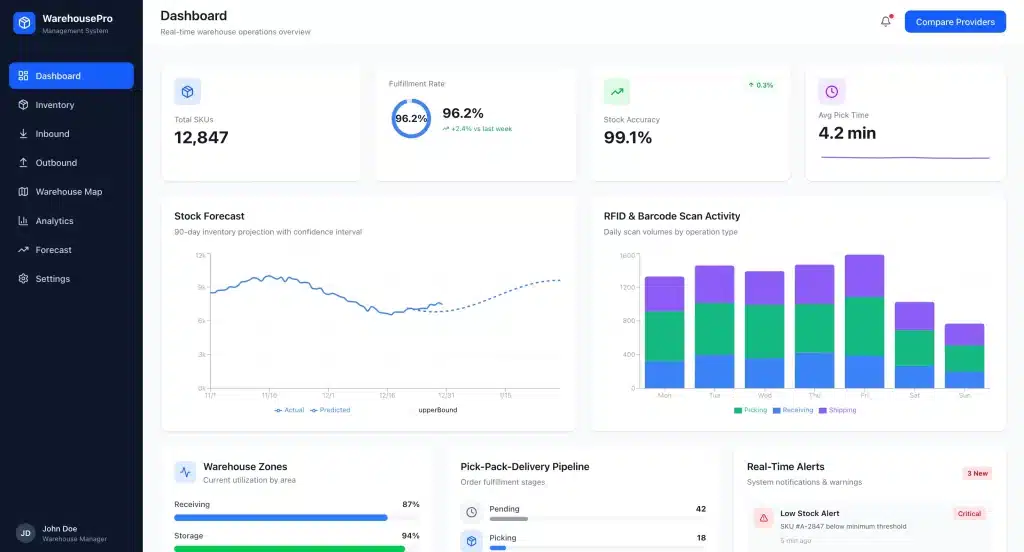Click the Avg Pick Time clock icon
1024x552 pixels.
tap(831, 92)
